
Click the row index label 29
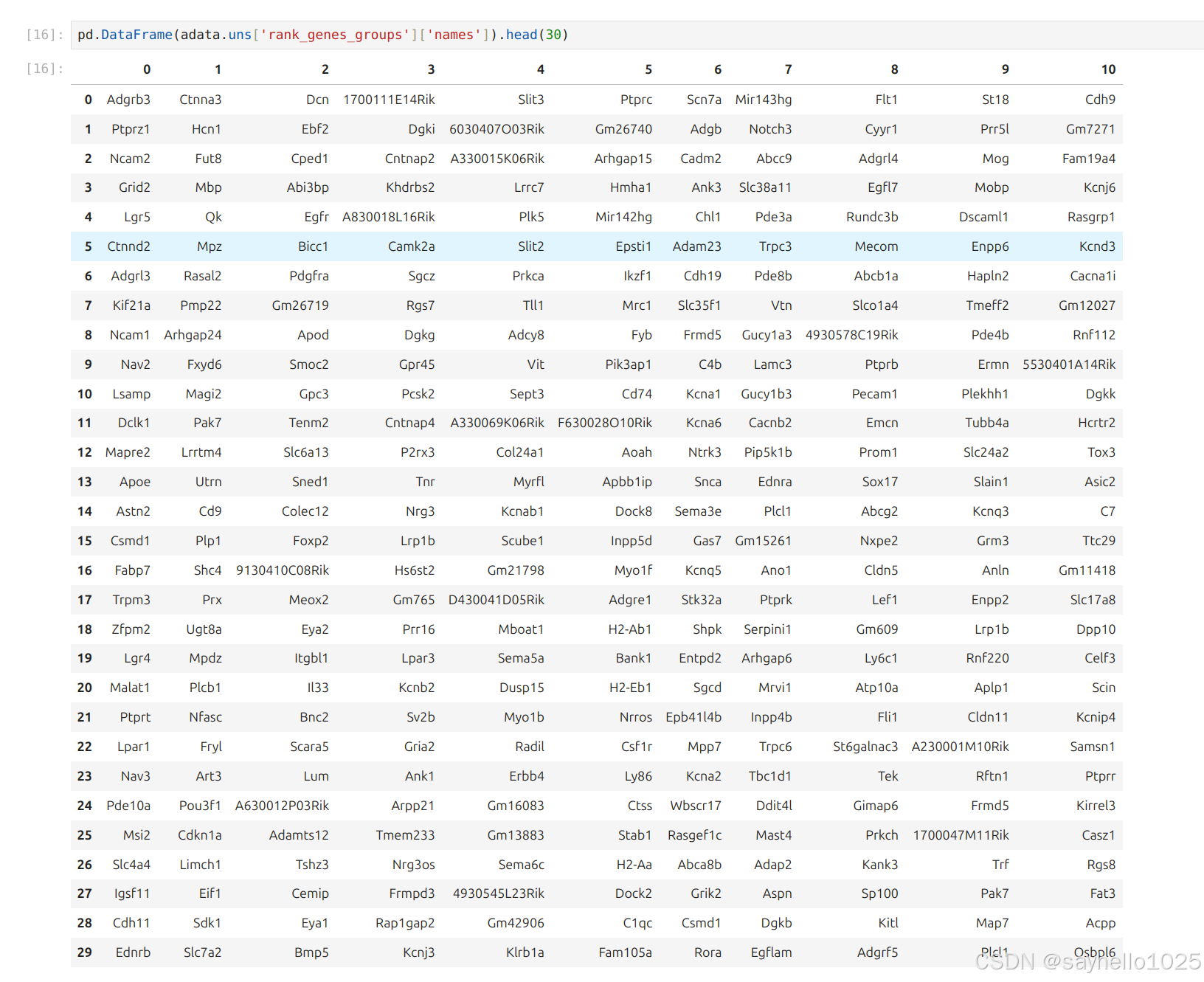click(x=85, y=952)
